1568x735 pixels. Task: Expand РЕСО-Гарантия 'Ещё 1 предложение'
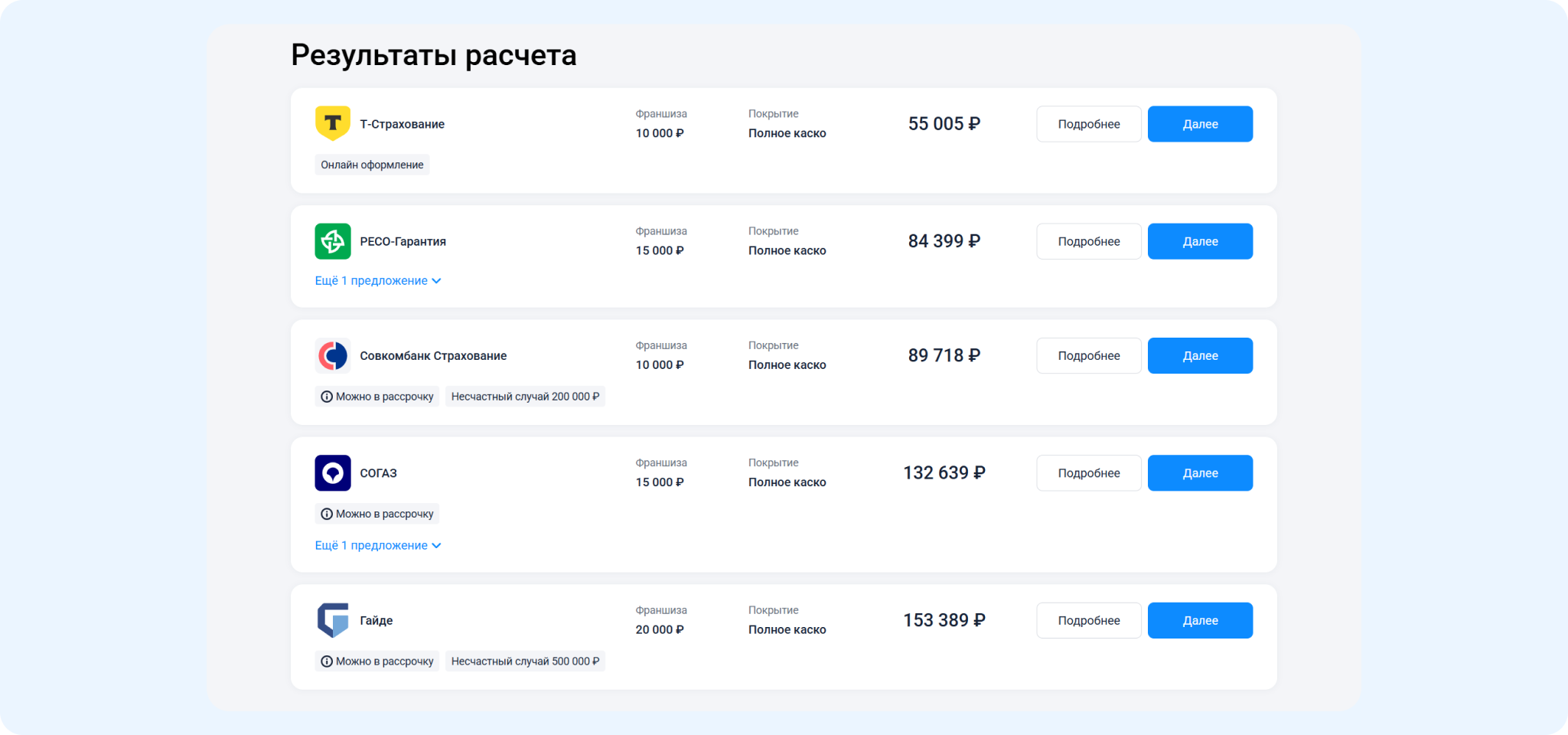[378, 281]
